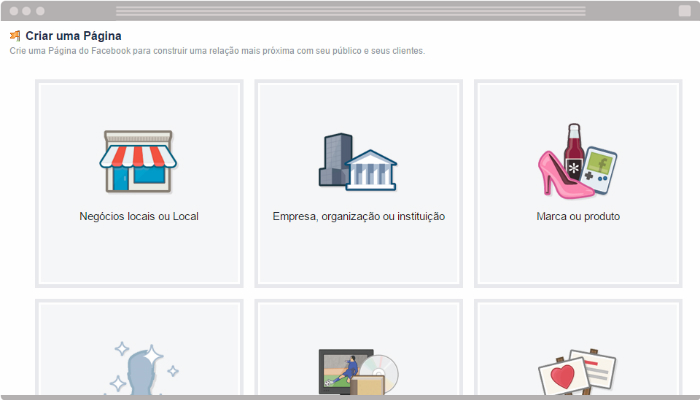Click the flag icon beside Criar uma Página
Viewport: 700px width, 400px height.
pyautogui.click(x=15, y=36)
